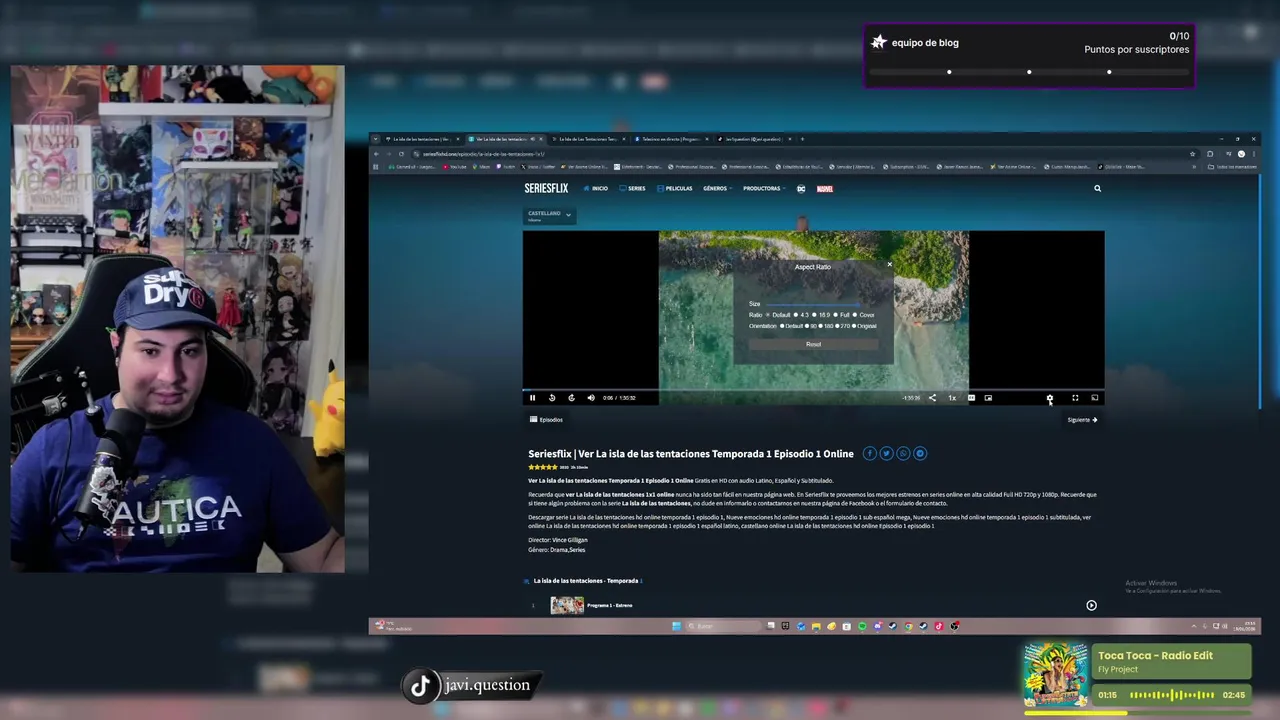Pause the video with the pause button

pos(532,398)
